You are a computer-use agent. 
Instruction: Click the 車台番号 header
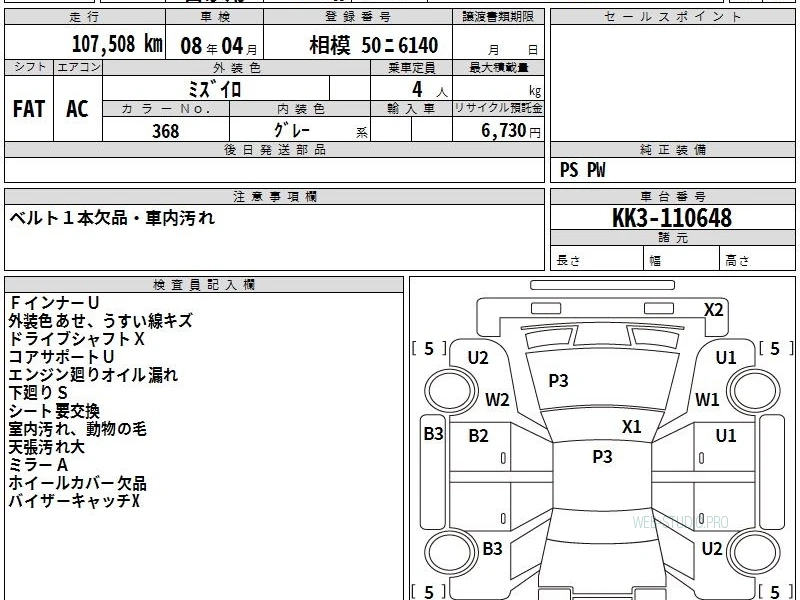click(x=672, y=197)
